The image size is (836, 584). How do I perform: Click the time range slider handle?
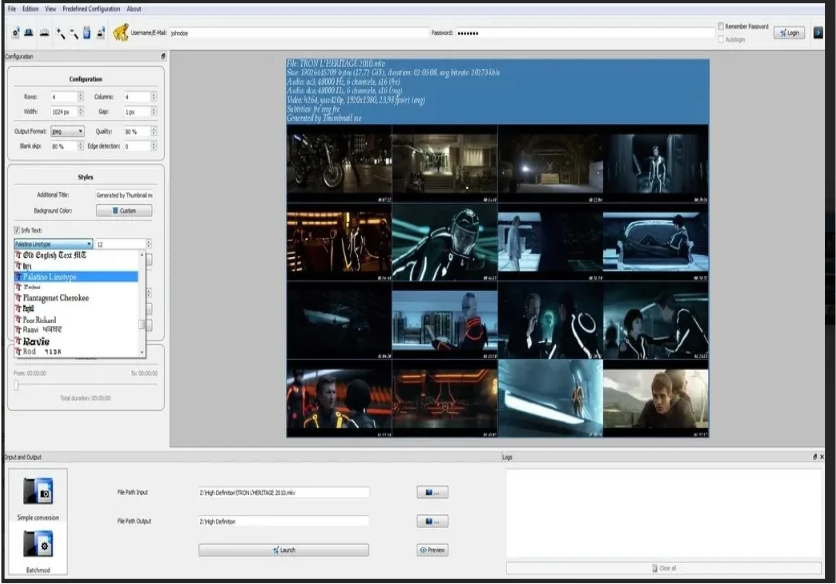[x=17, y=385]
